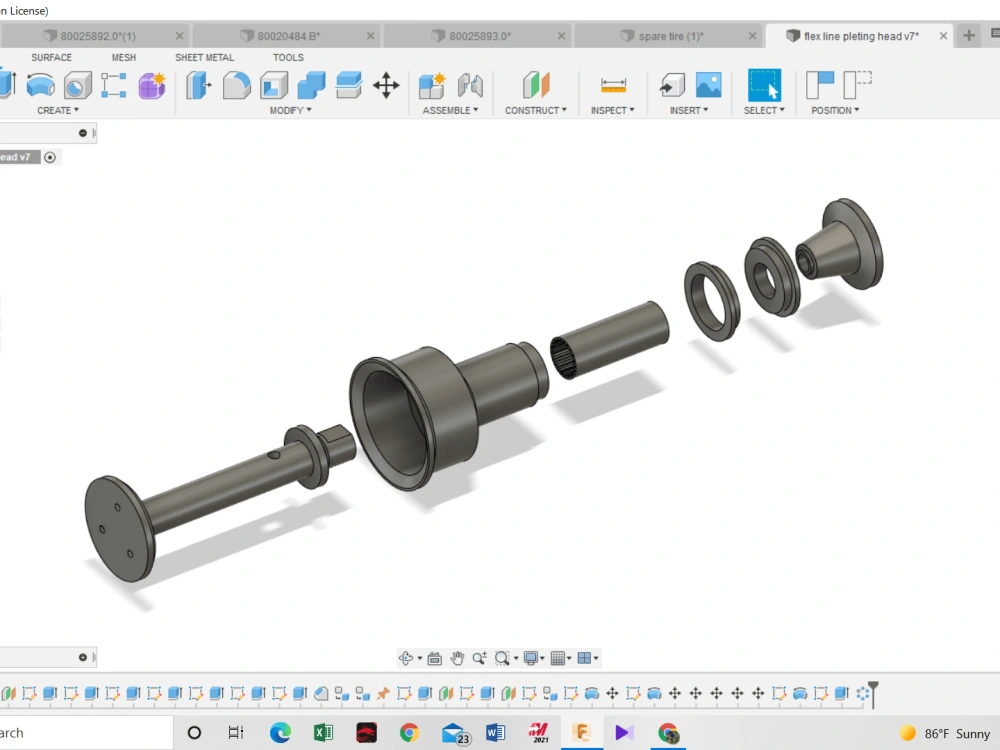This screenshot has width=1000, height=750.
Task: Collapse the bottom comments panel dot
Action: 82,657
